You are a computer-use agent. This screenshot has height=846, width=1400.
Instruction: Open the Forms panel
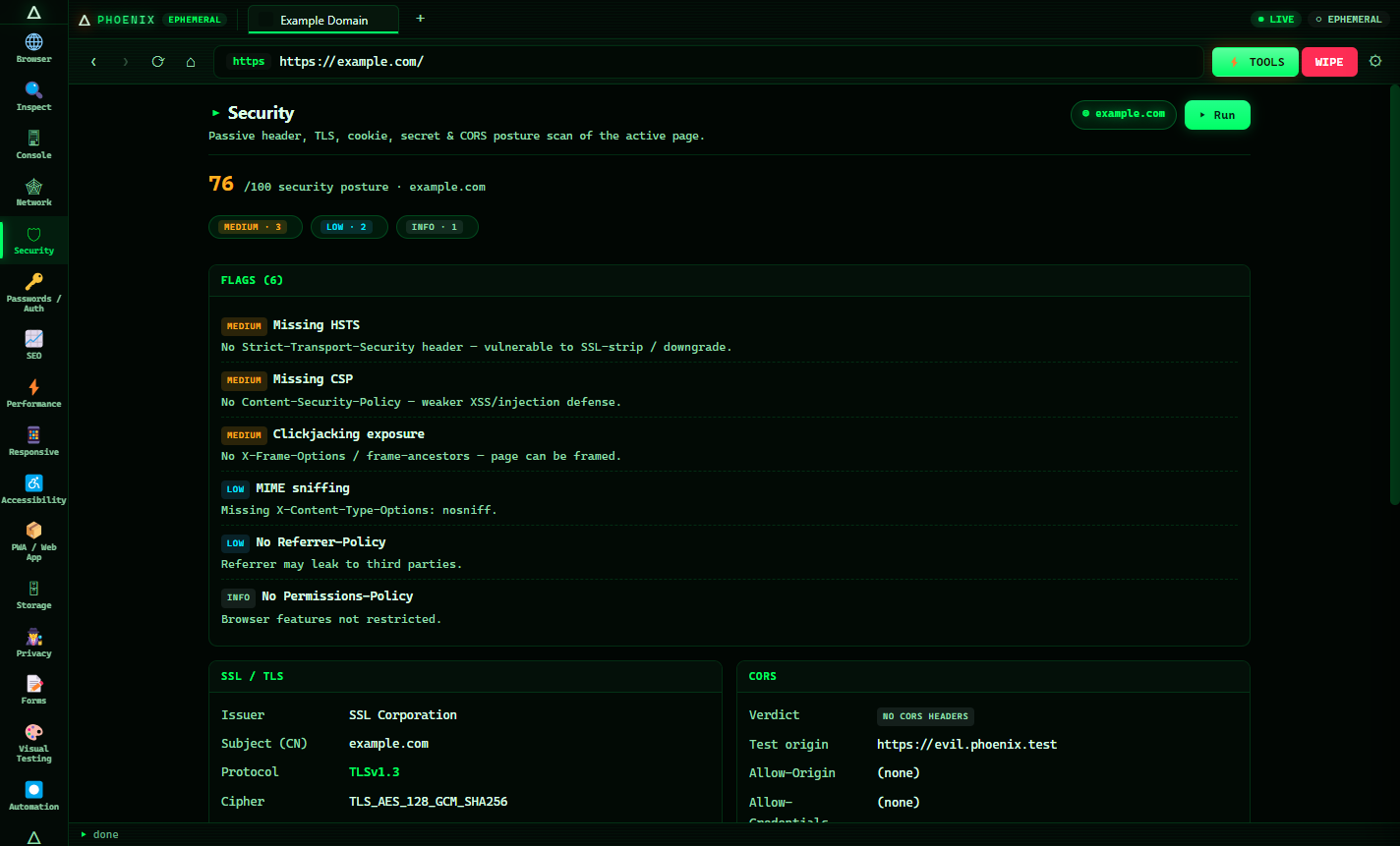coord(33,690)
